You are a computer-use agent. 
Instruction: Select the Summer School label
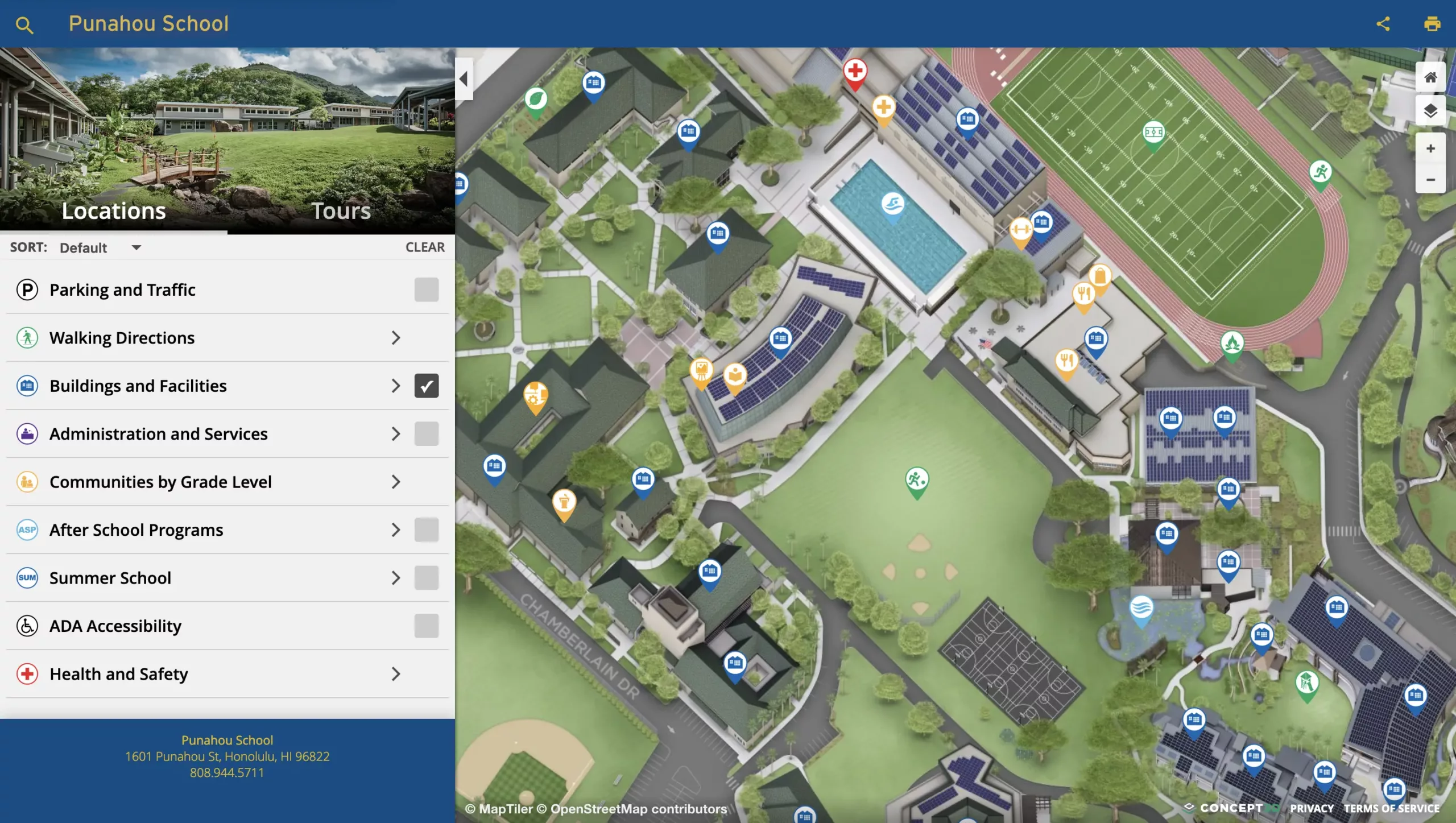110,578
